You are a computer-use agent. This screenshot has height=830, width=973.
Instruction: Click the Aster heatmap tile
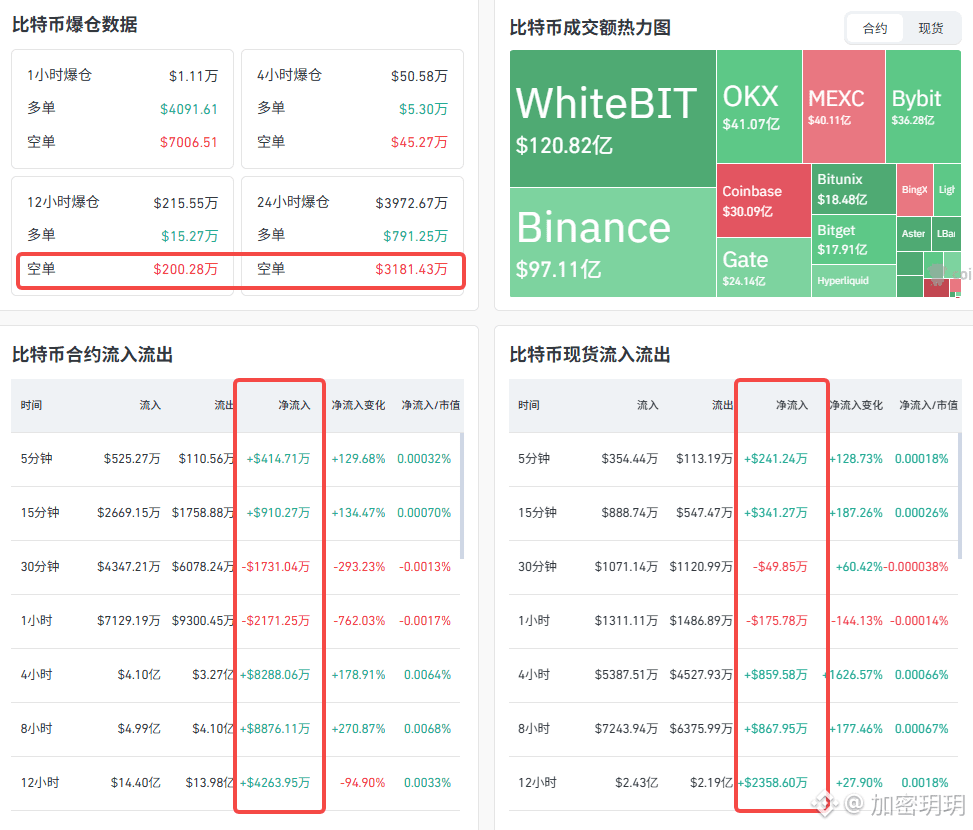click(913, 234)
